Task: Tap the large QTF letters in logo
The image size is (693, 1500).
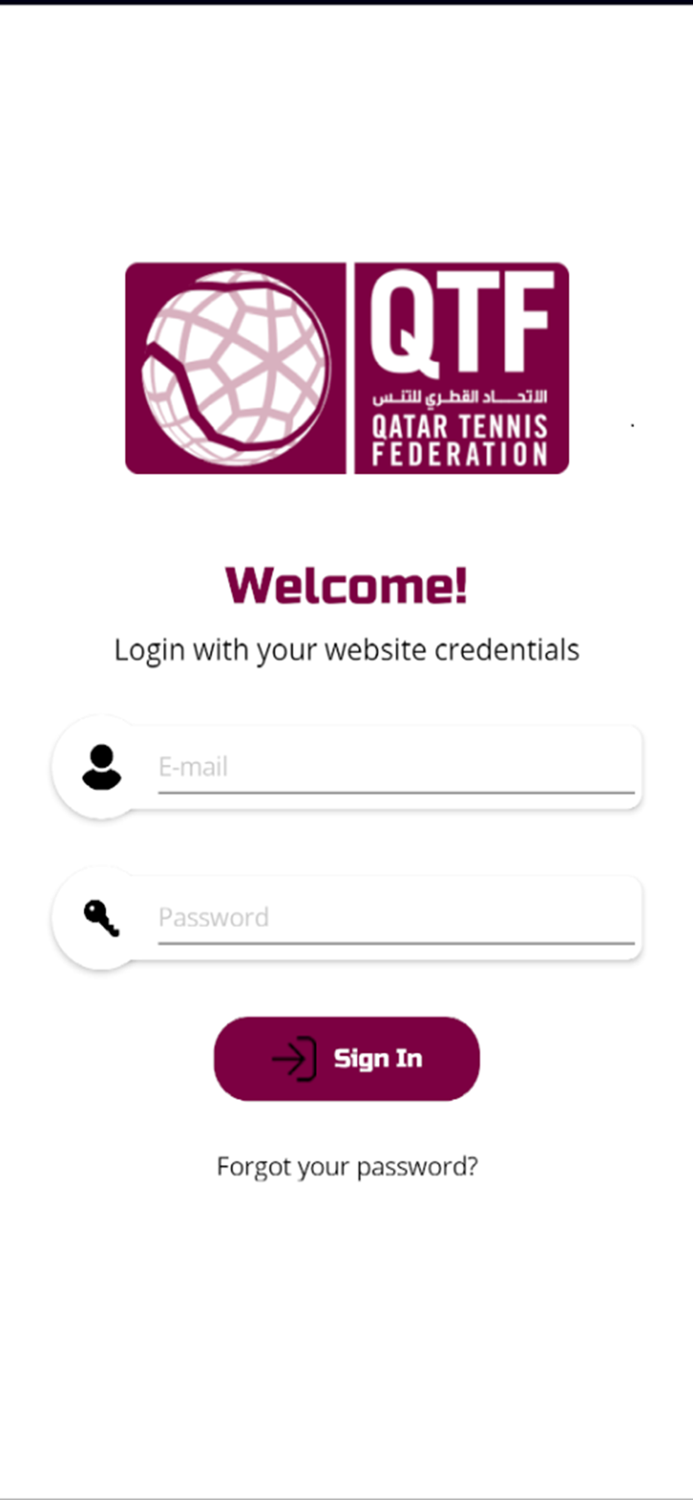Action: (x=462, y=324)
